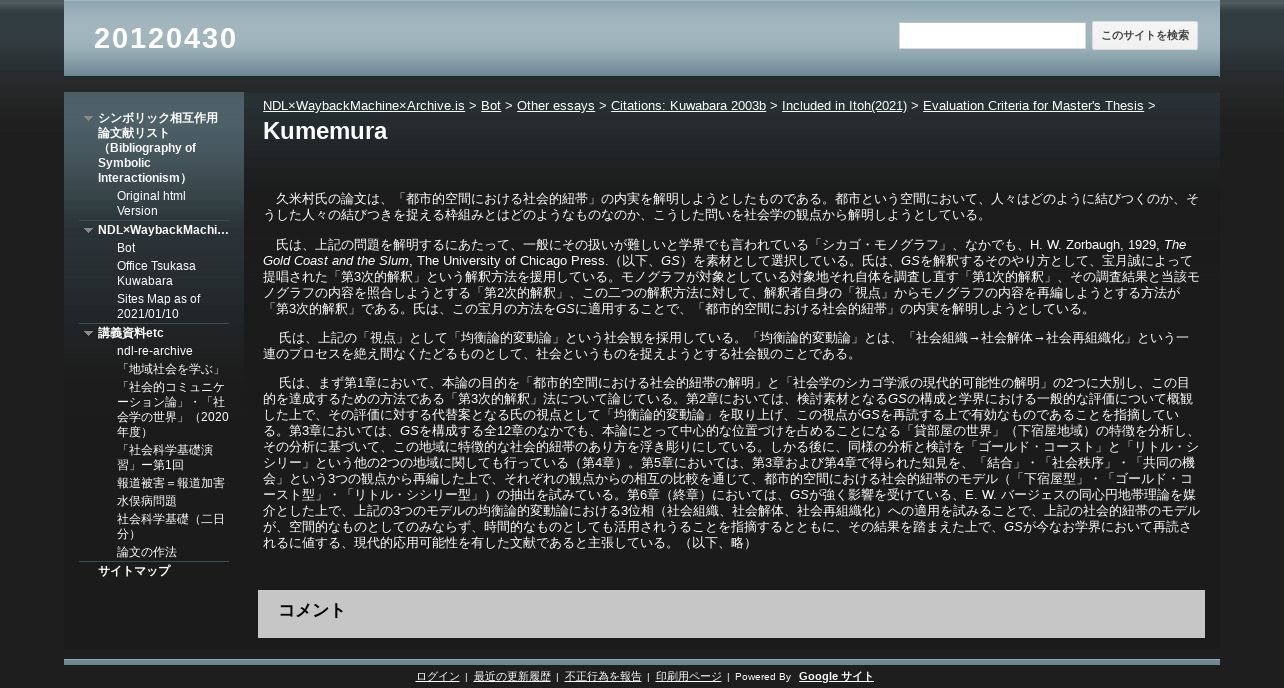This screenshot has height=688, width=1284.
Task: Open 社会科学基礎（二日分） sidebar link
Action: coord(171,526)
